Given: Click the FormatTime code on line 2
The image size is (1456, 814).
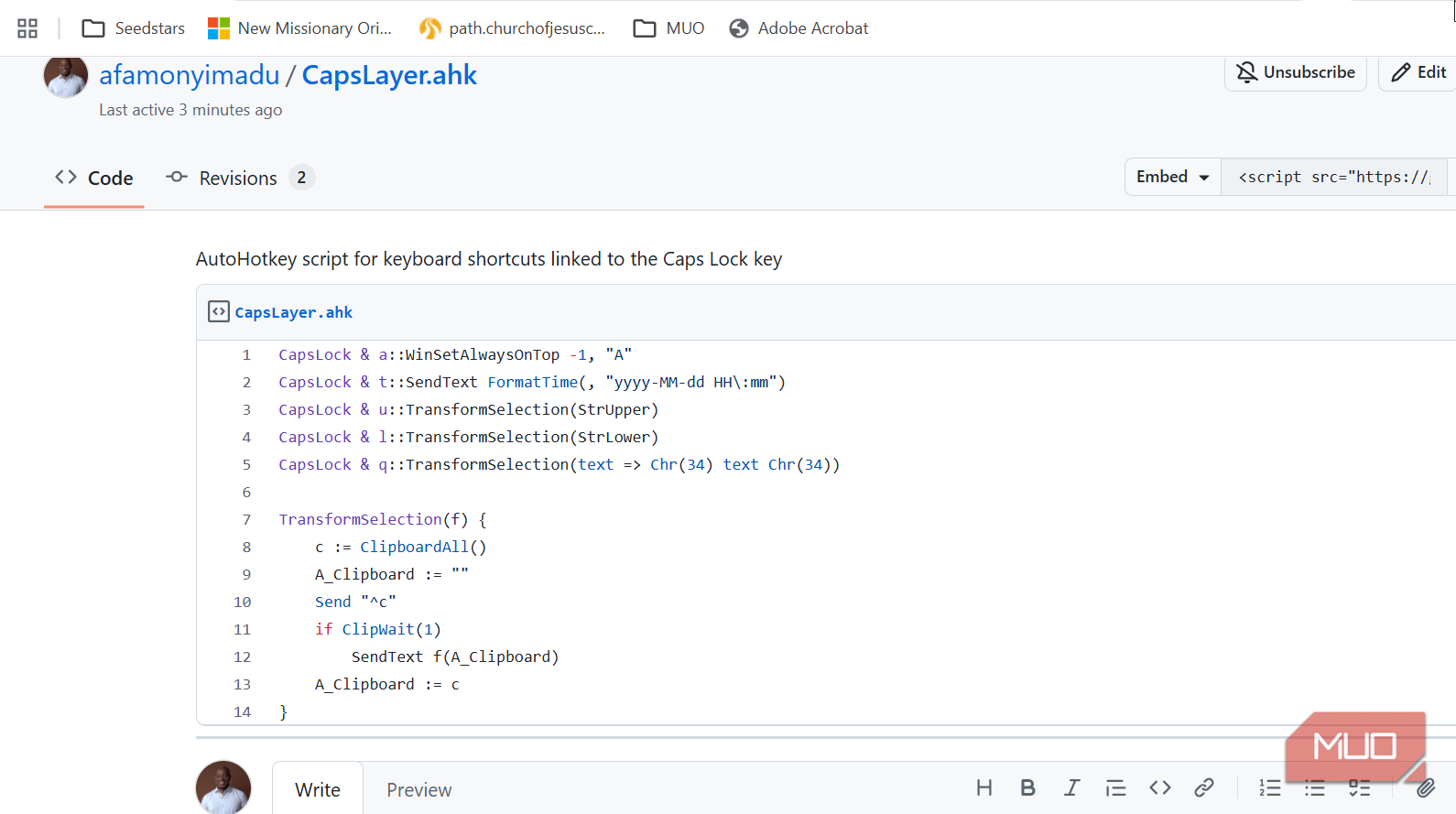Looking at the screenshot, I should coord(636,382).
